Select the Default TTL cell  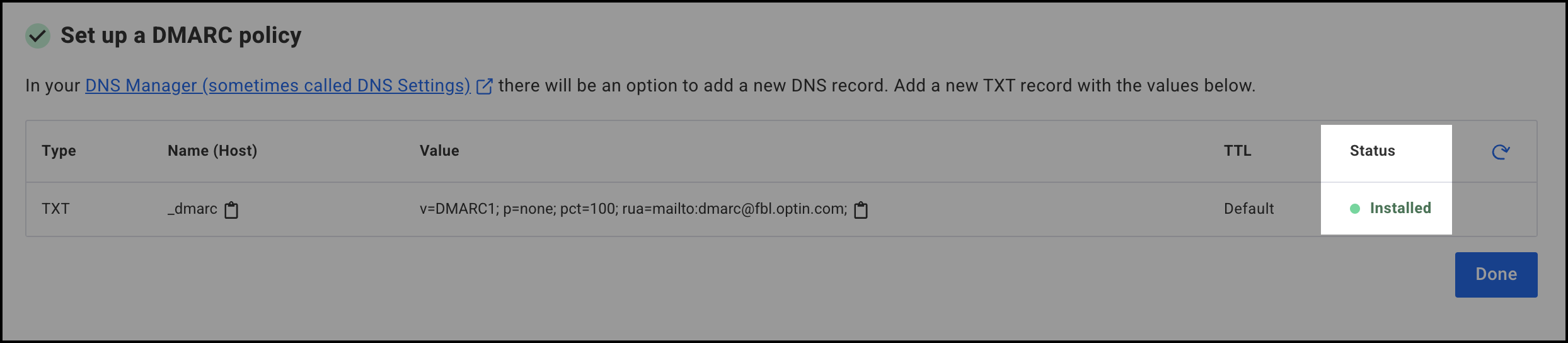(1248, 209)
